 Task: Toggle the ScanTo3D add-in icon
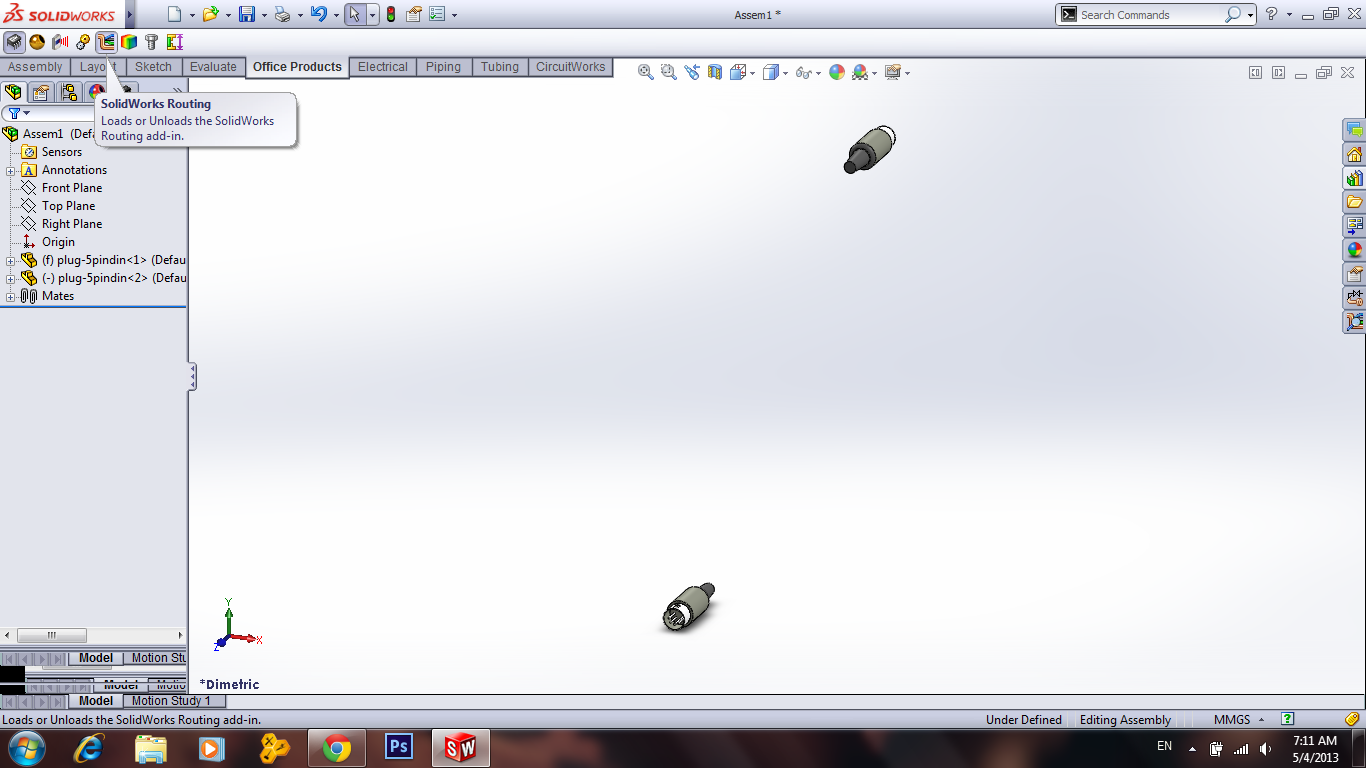point(60,42)
